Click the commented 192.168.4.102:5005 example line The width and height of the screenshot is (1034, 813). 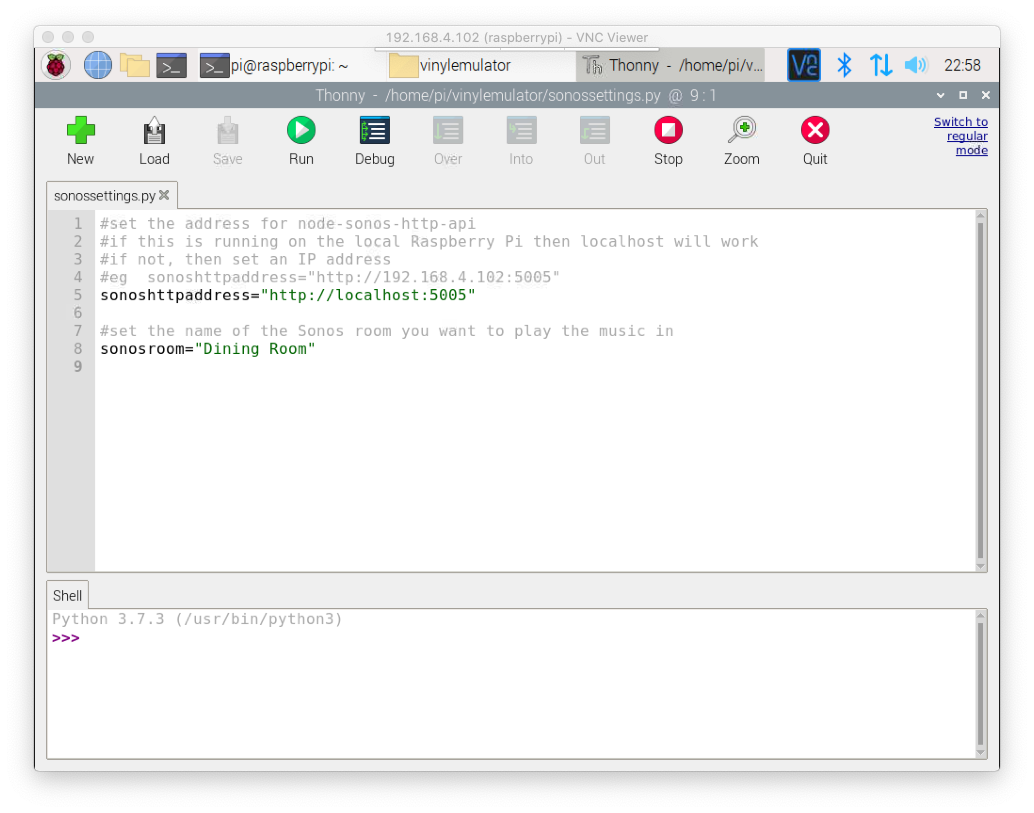tap(330, 277)
